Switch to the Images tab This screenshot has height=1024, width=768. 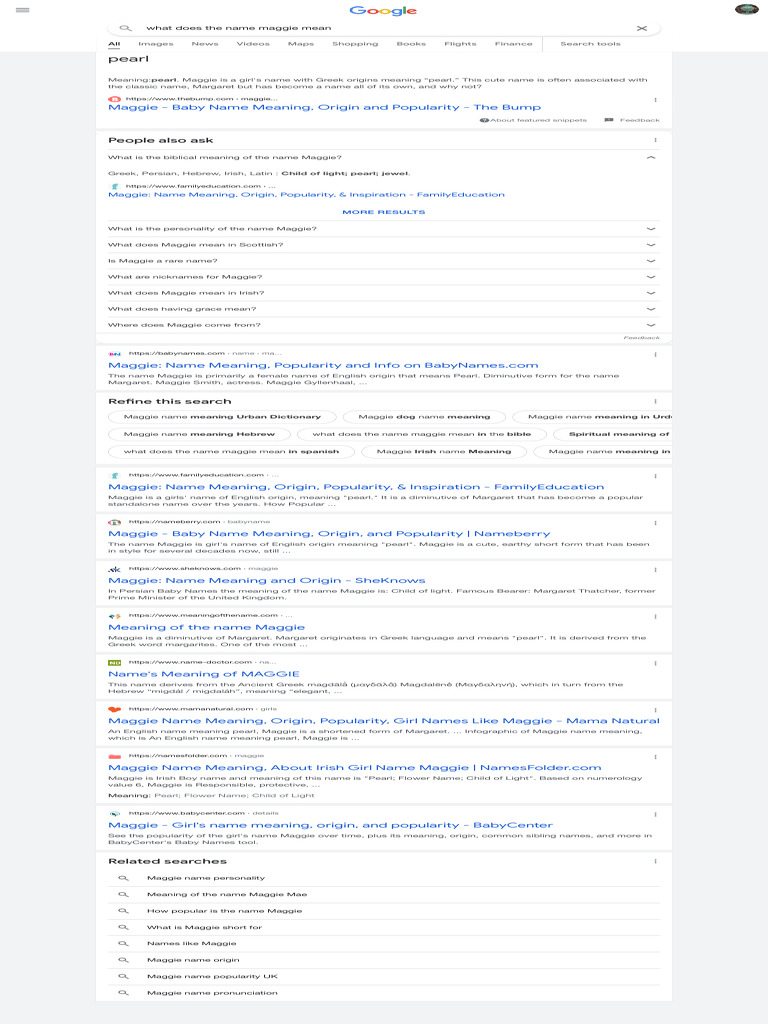[x=155, y=44]
